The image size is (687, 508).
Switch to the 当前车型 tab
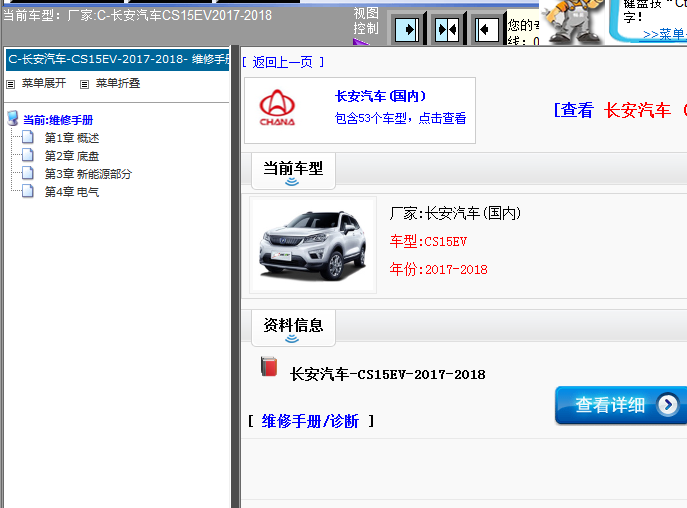(293, 169)
